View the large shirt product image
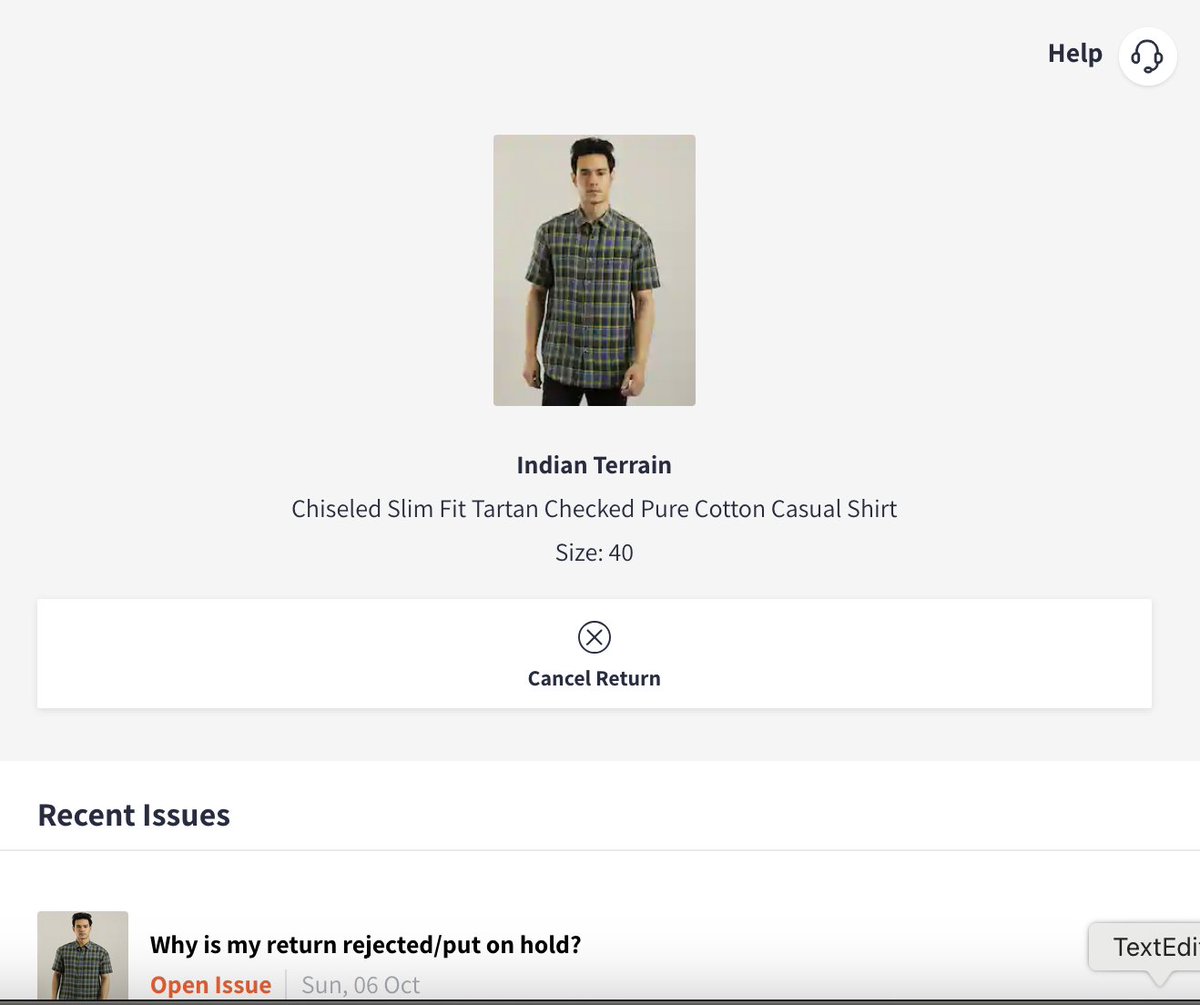Image resolution: width=1200 pixels, height=1005 pixels. tap(594, 269)
